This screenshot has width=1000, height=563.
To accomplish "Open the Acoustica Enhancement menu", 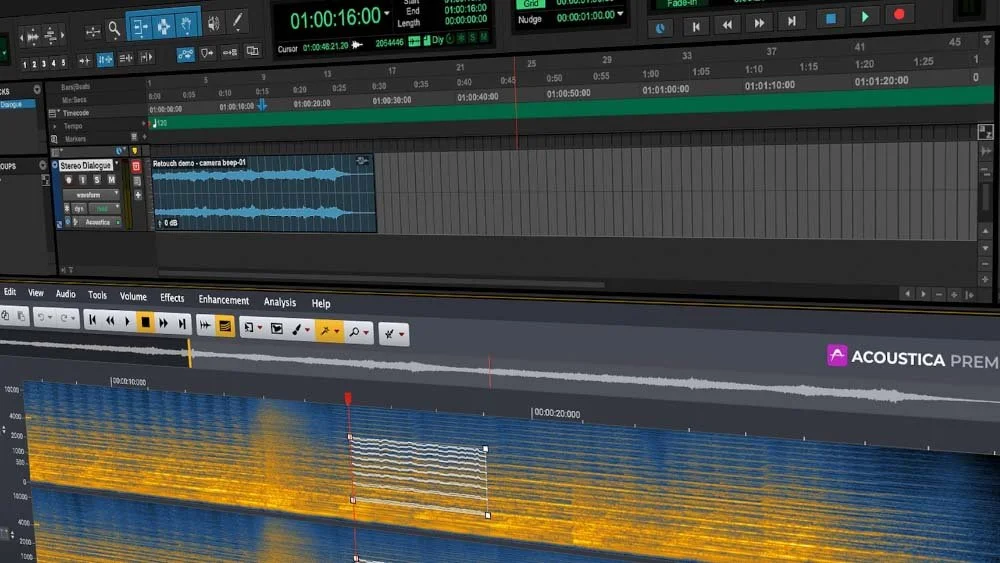I will [223, 300].
